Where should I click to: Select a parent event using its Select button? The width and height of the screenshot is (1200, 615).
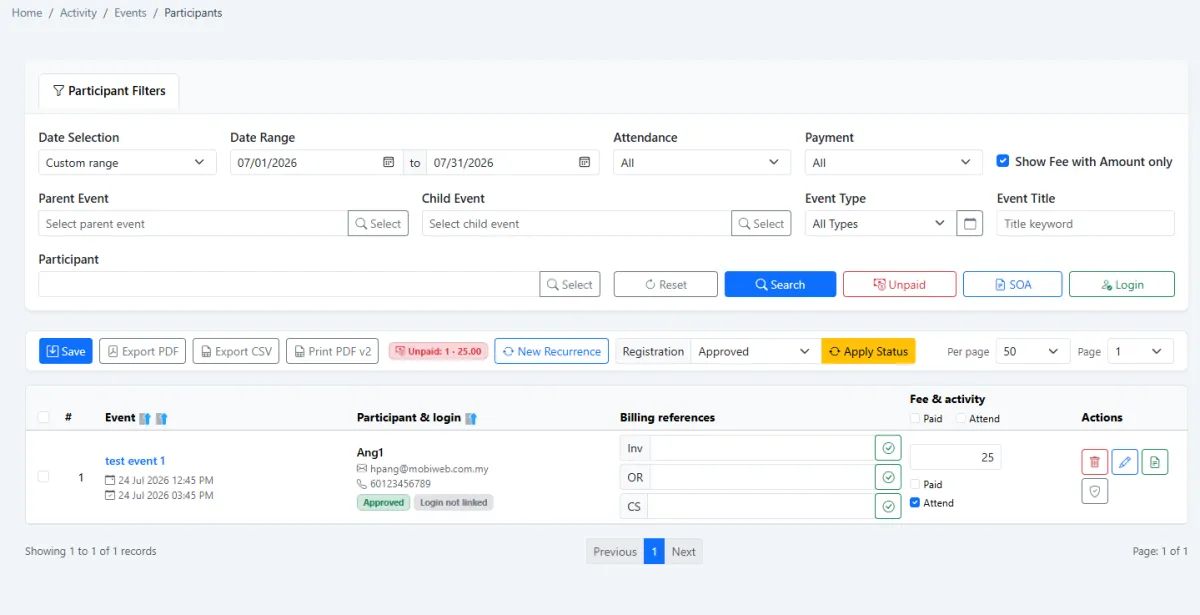point(378,223)
